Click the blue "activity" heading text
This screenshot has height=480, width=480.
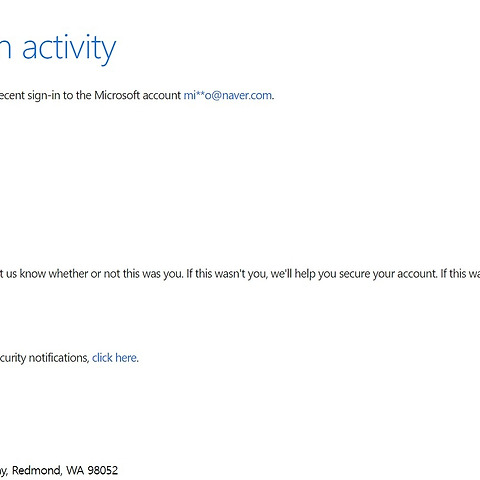pos(69,48)
